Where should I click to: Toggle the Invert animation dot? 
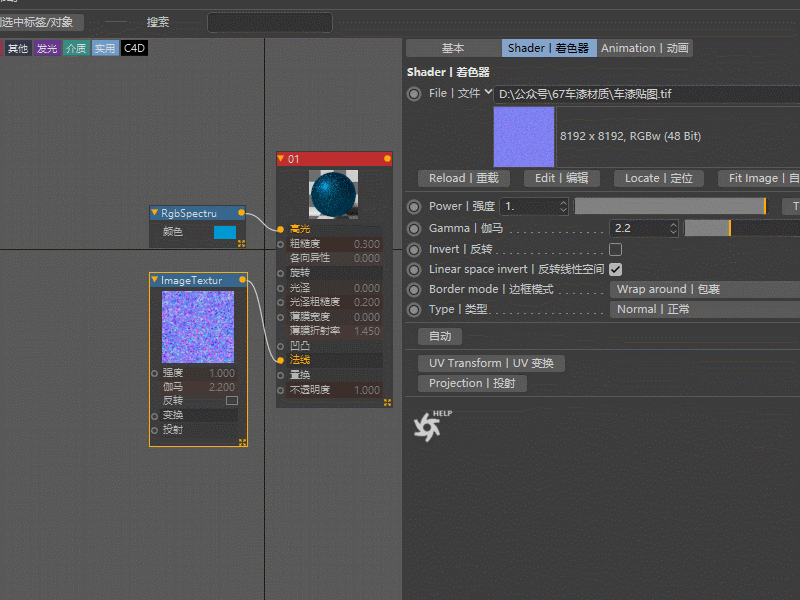point(414,249)
